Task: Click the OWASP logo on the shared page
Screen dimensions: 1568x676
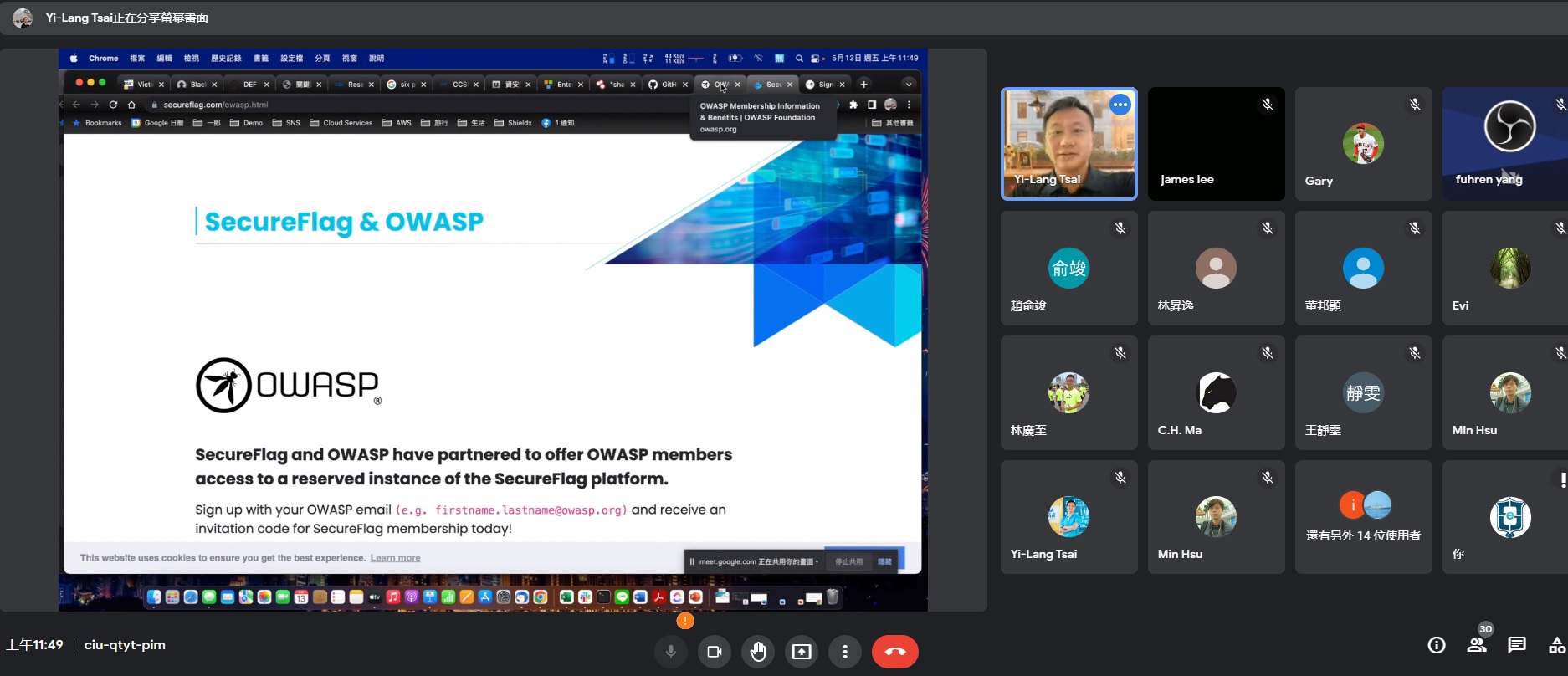Action: 288,386
